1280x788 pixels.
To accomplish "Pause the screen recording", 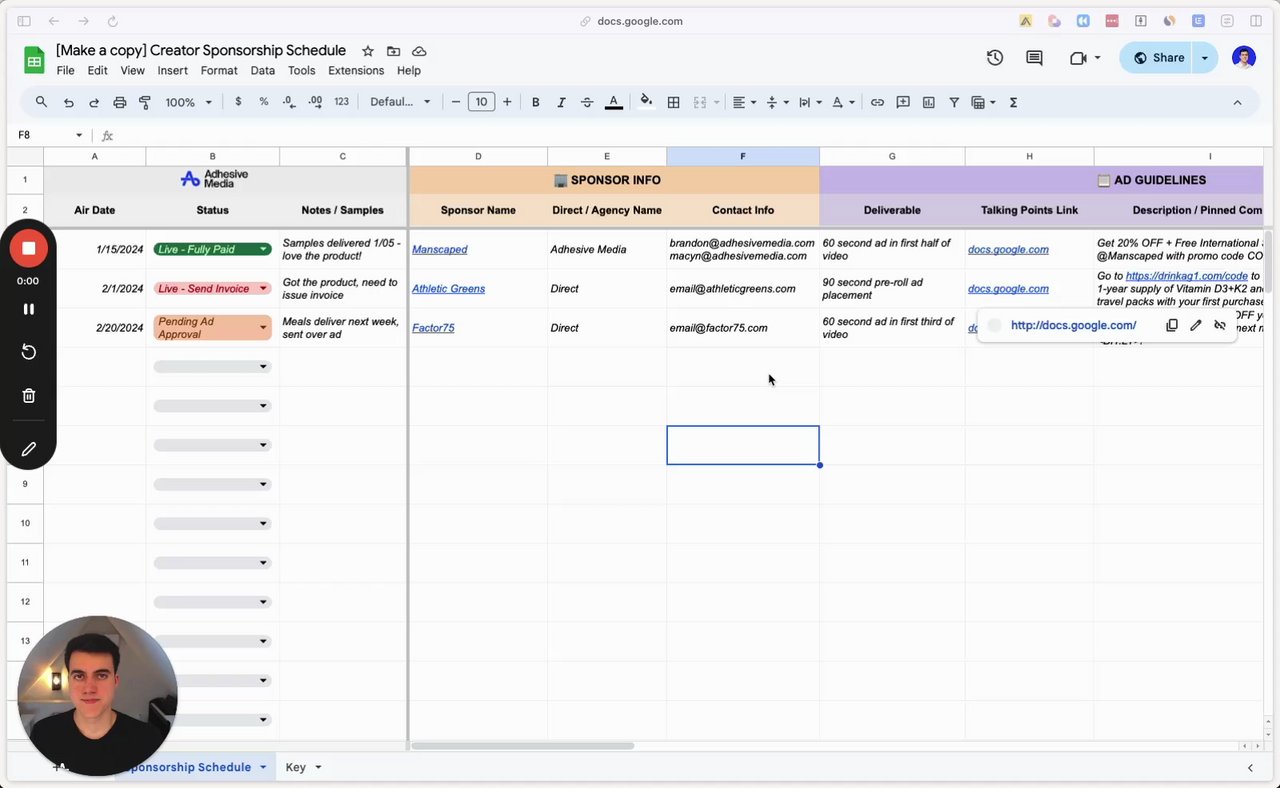I will (29, 309).
